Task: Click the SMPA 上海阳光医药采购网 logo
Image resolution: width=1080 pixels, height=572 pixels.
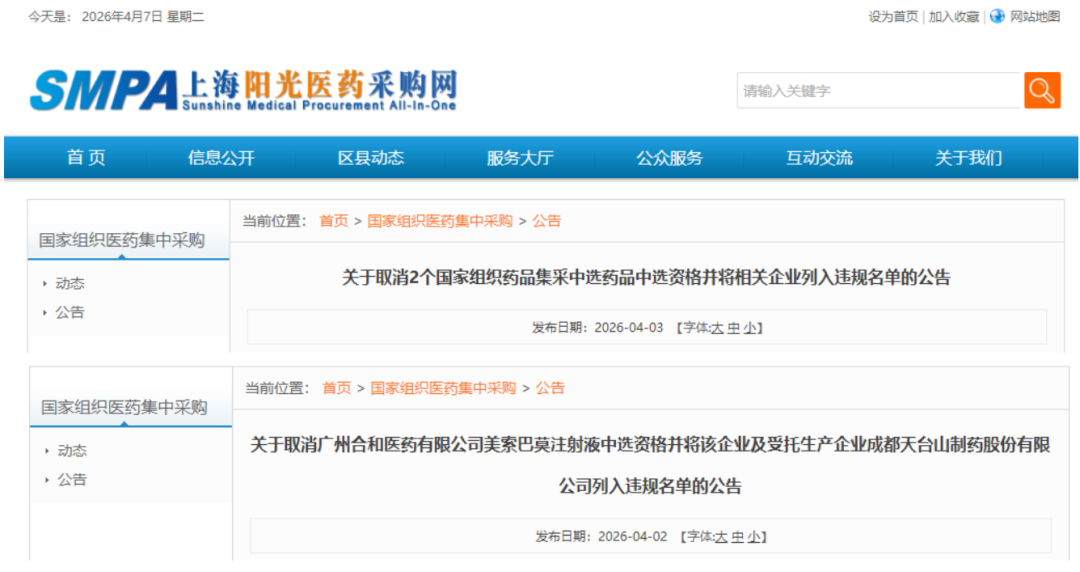Action: tap(243, 91)
